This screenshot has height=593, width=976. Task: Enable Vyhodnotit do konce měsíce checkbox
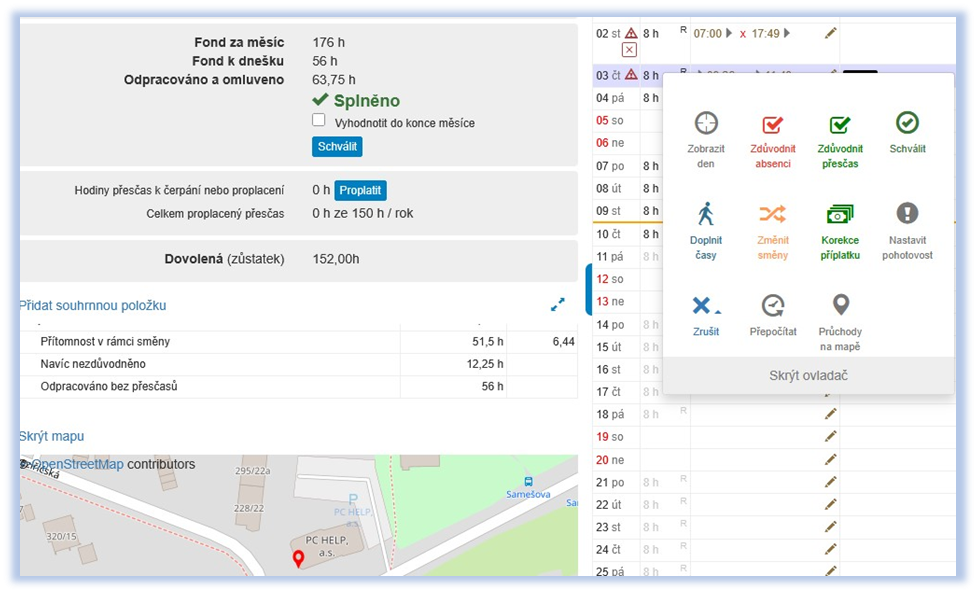pyautogui.click(x=319, y=120)
